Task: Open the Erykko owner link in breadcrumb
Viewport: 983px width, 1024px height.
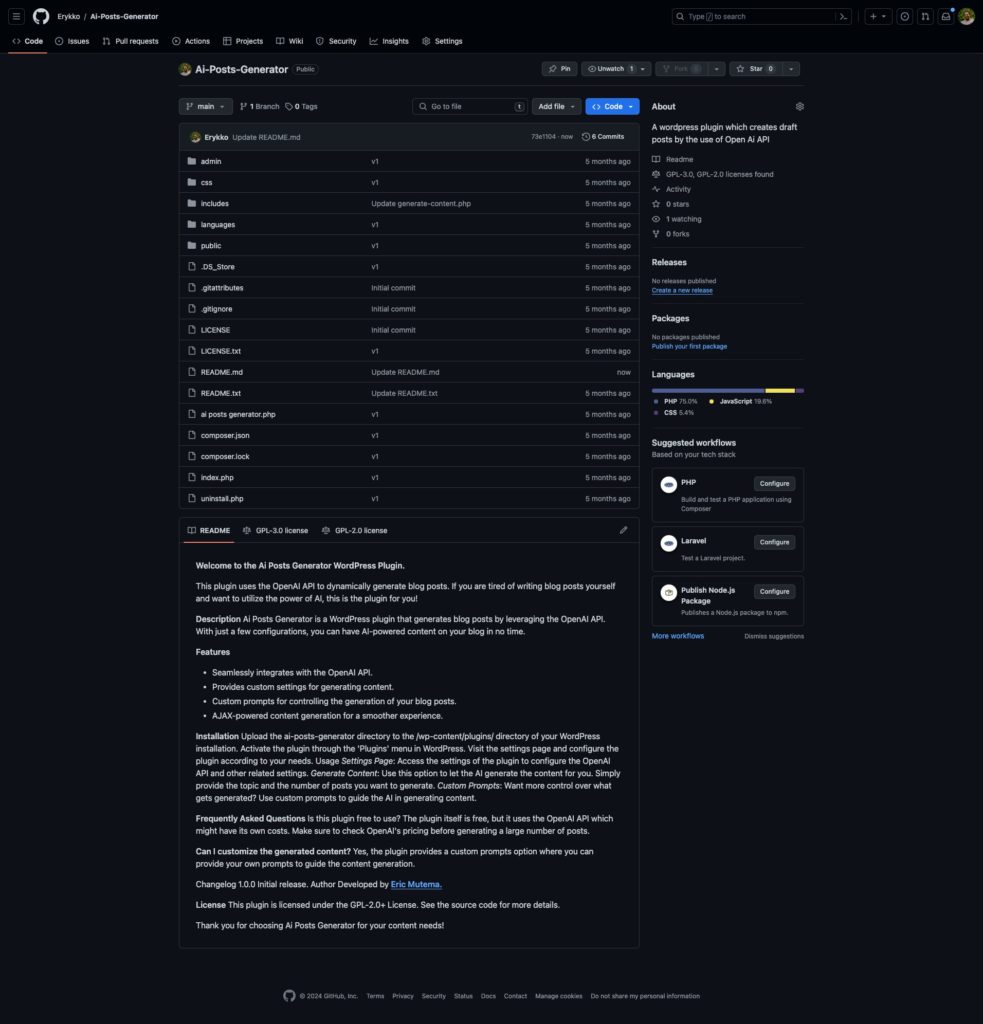Action: tap(69, 16)
